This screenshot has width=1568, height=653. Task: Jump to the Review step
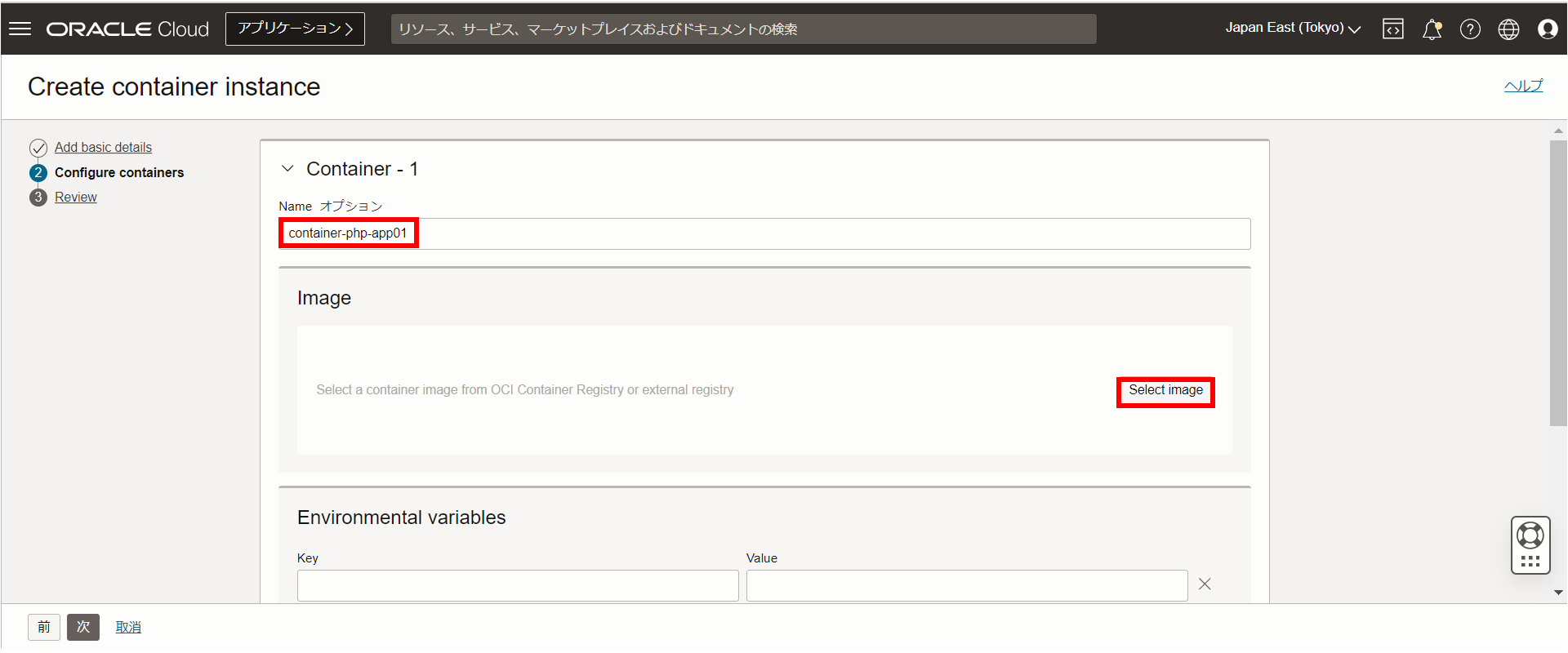tap(76, 198)
